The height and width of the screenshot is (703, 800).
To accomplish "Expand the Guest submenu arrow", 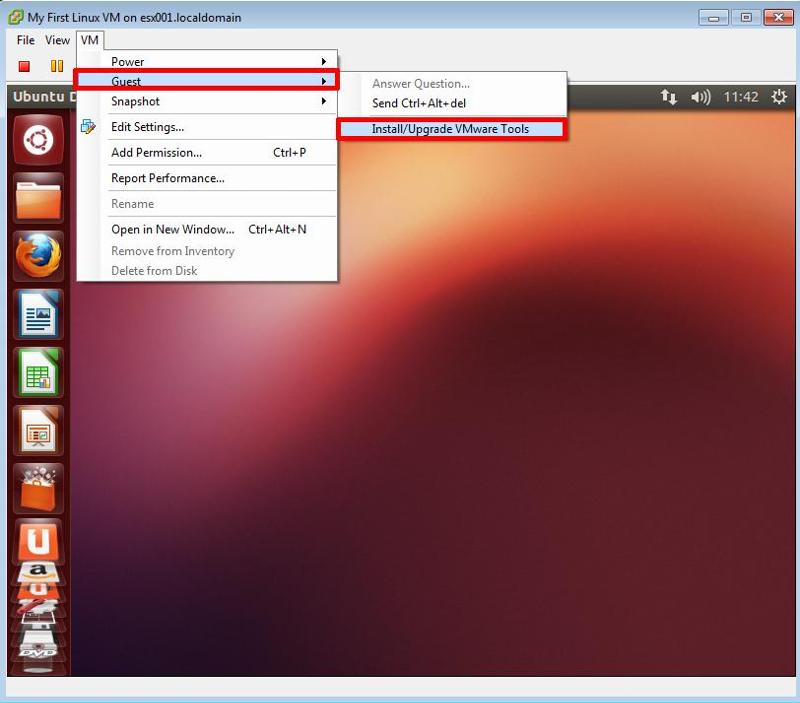I will [323, 81].
